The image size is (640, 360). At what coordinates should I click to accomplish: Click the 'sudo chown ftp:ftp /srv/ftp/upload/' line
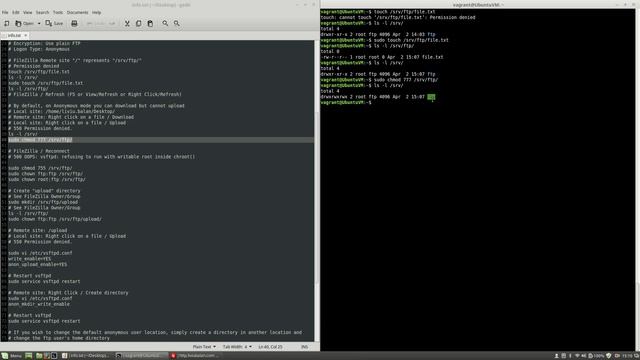(55, 219)
